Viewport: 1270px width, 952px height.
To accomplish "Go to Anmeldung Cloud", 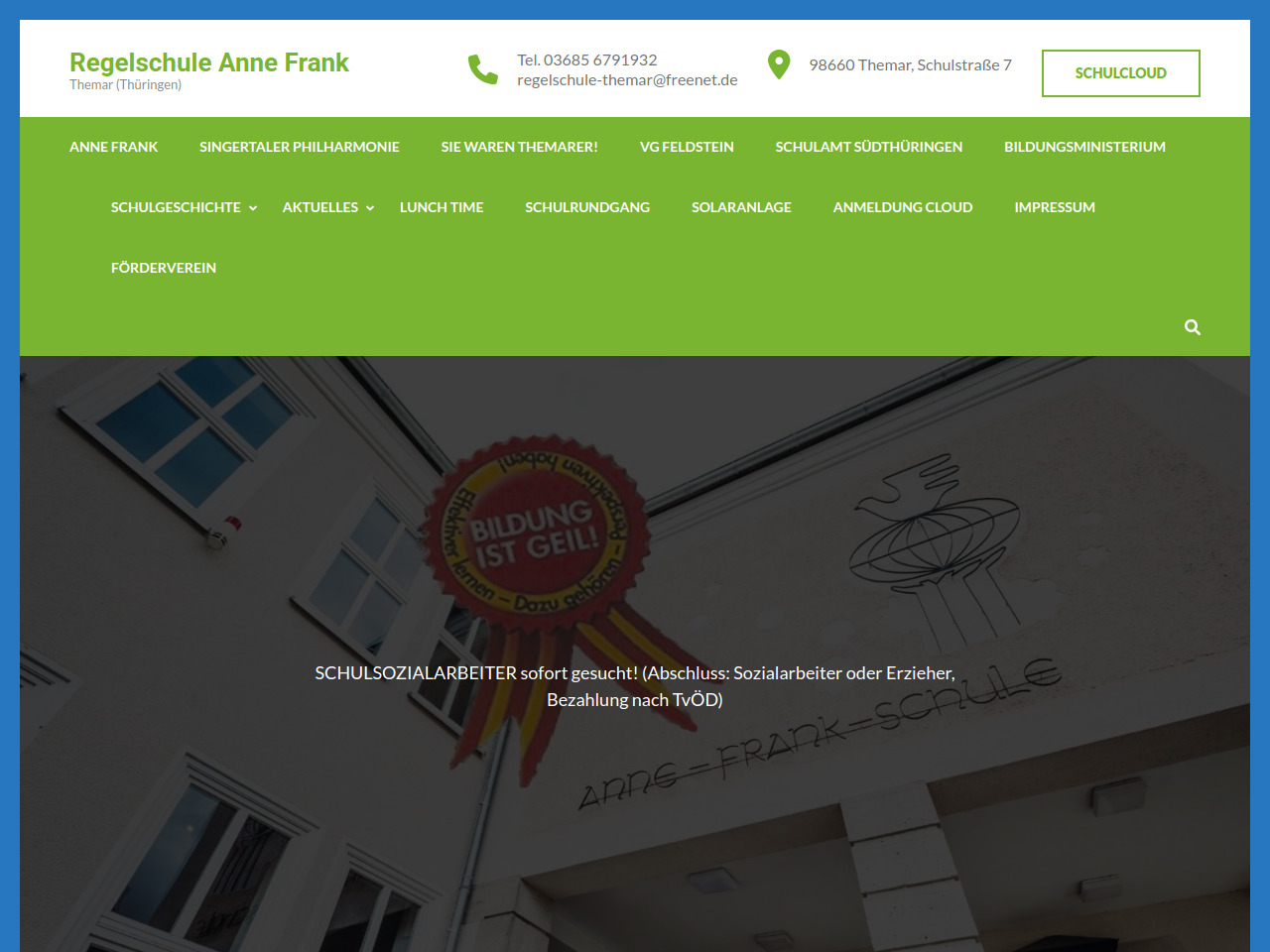I will click(x=903, y=207).
